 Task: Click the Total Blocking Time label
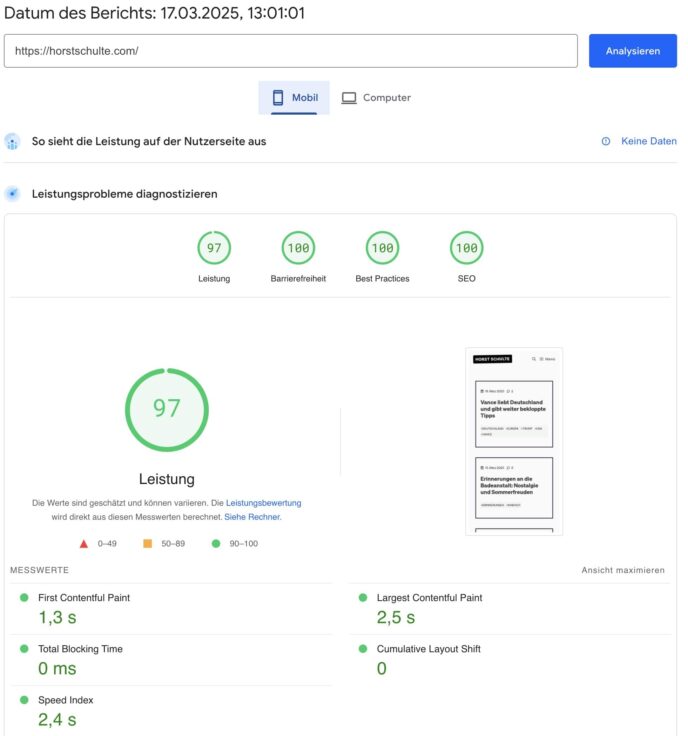tap(80, 649)
